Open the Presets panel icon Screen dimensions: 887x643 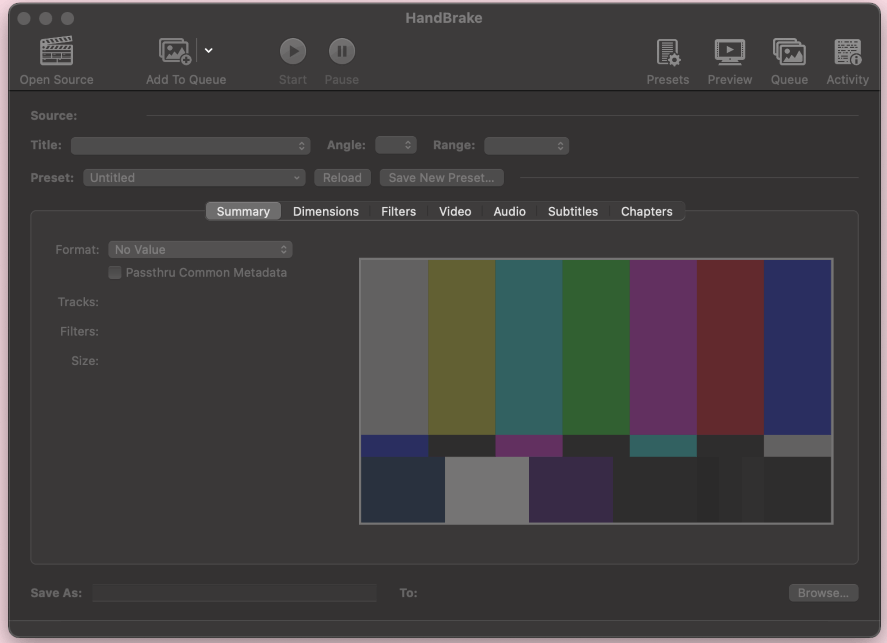click(x=668, y=52)
